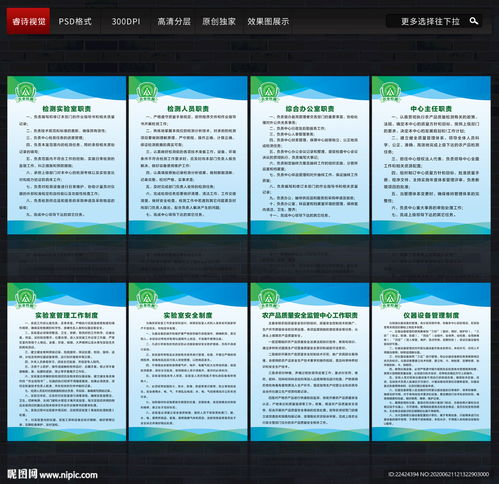
Task: Click the green logo on 综合办公室职责 poster
Action: tap(269, 92)
